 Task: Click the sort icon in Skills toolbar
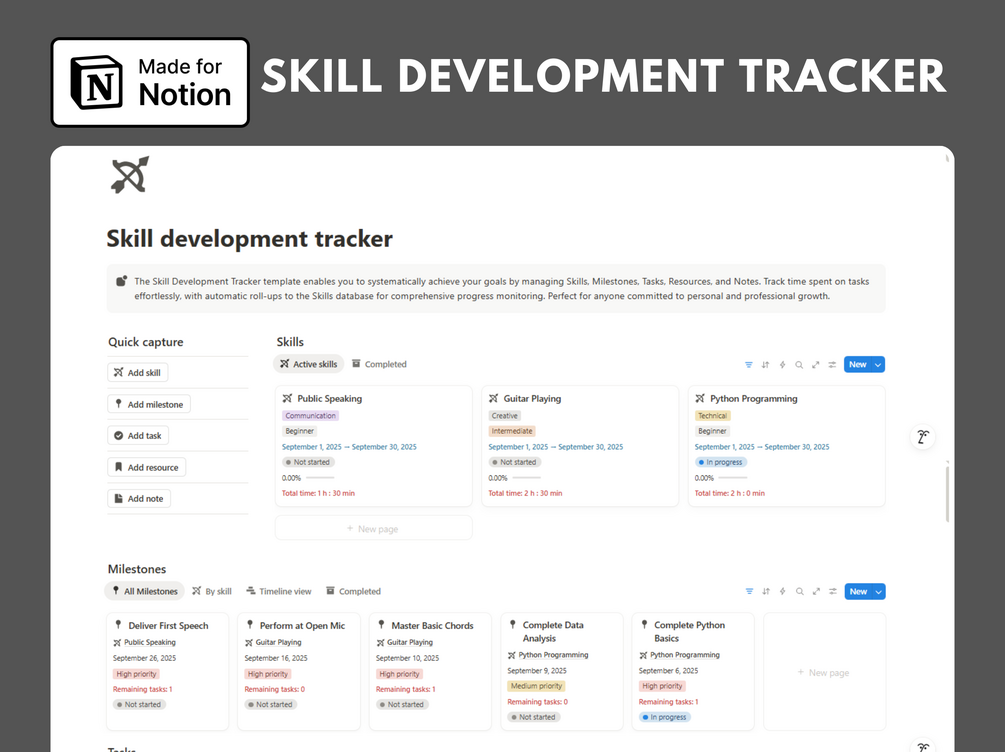coord(765,365)
